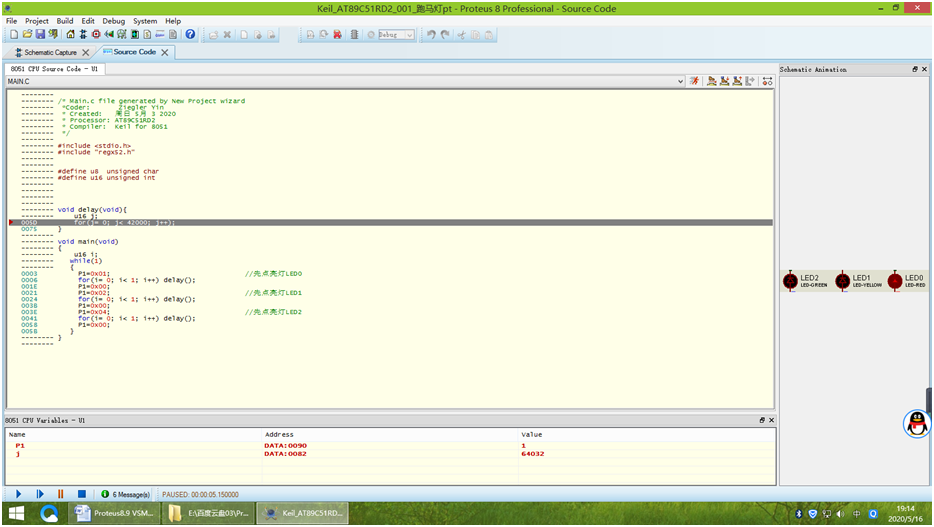Step the simulation one frame
The image size is (934, 527).
pyautogui.click(x=40, y=494)
